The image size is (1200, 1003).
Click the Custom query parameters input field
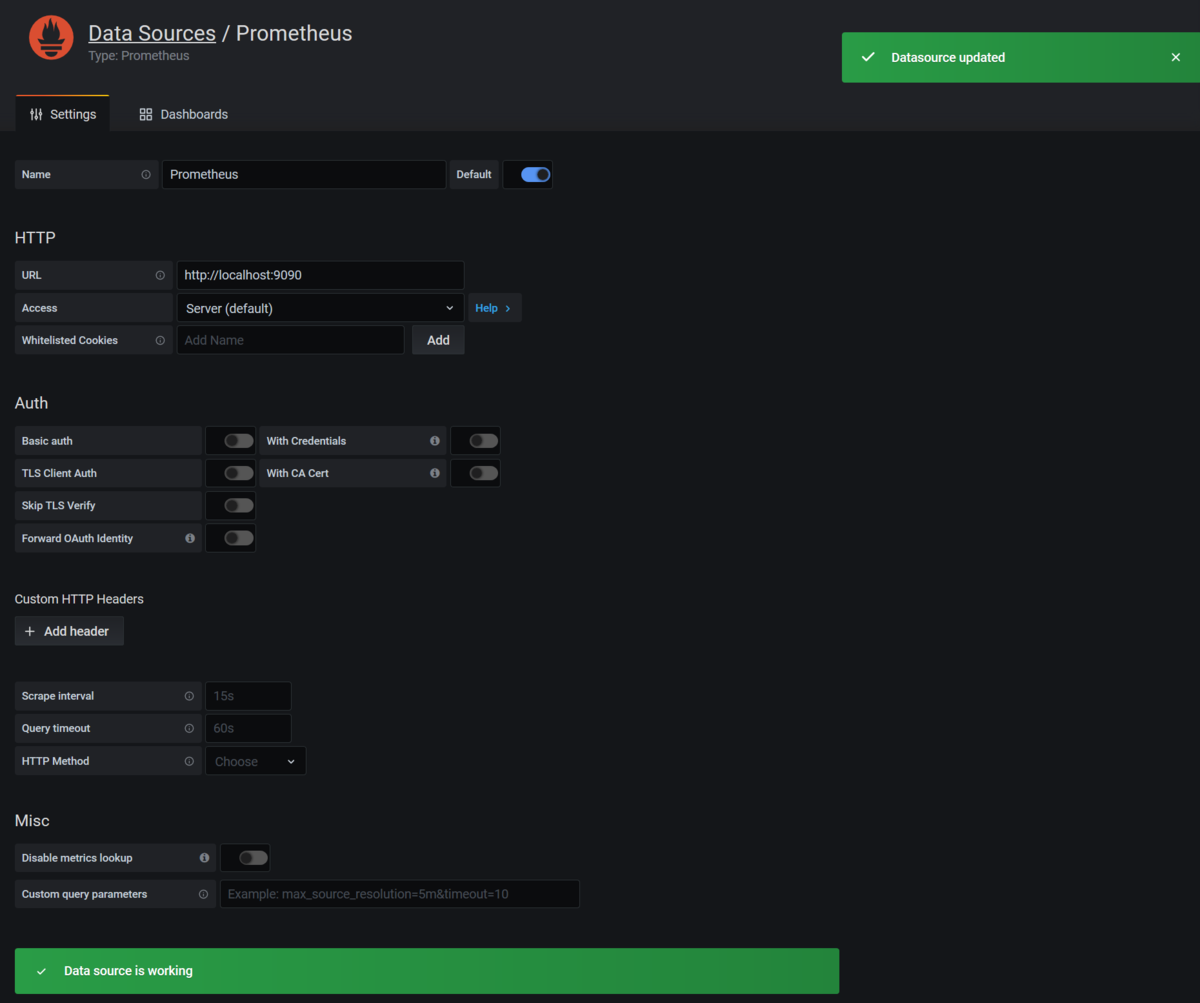399,894
